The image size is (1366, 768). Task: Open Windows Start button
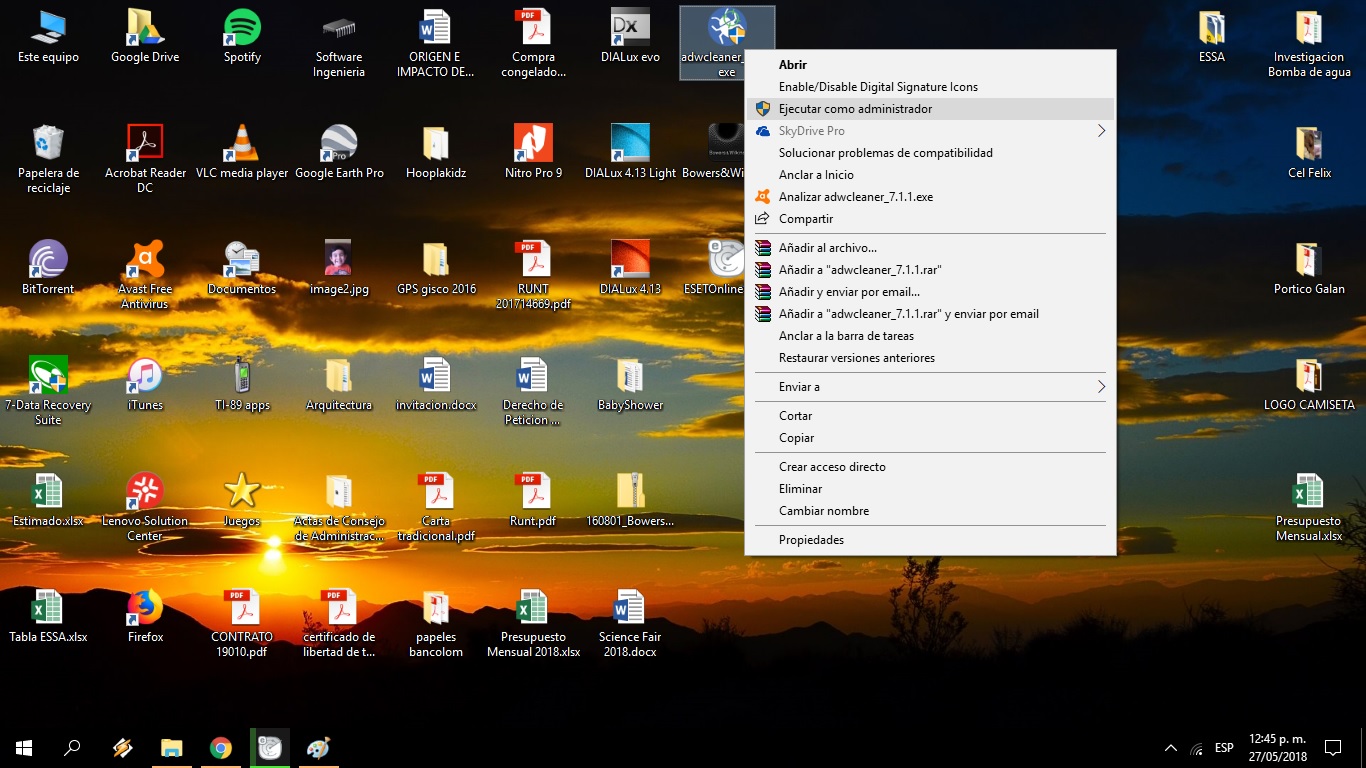point(24,748)
